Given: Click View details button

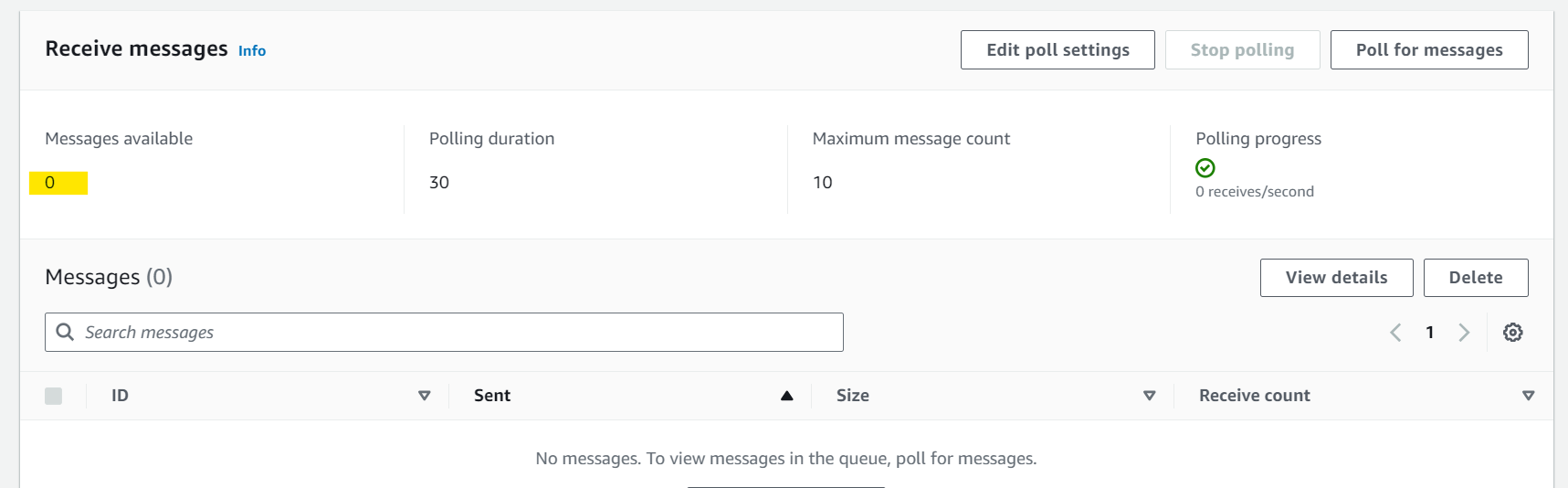Looking at the screenshot, I should [x=1336, y=278].
